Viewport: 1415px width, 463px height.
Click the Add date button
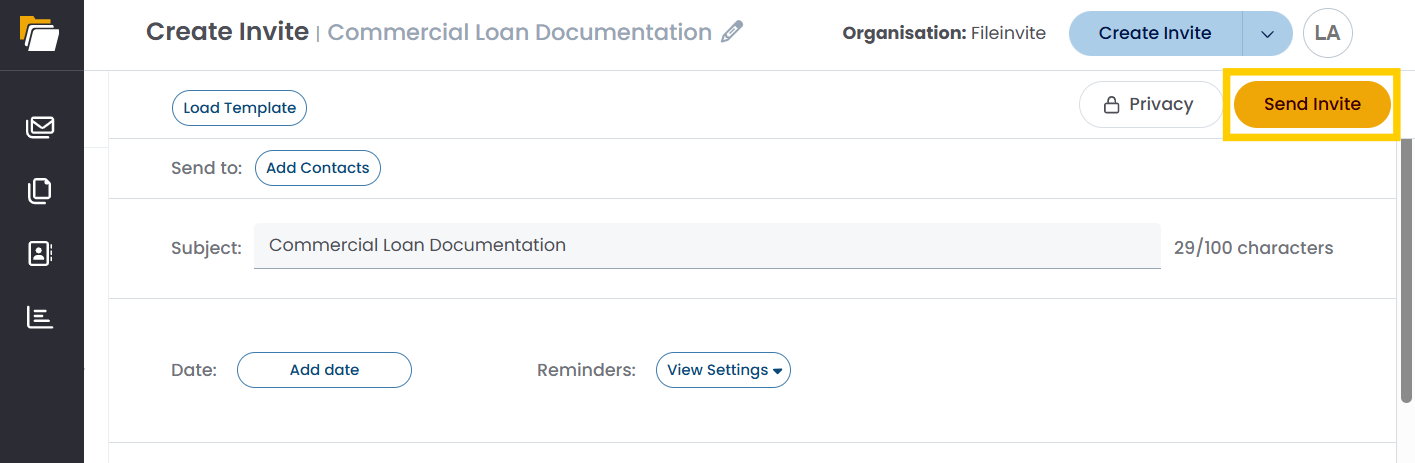pos(324,370)
